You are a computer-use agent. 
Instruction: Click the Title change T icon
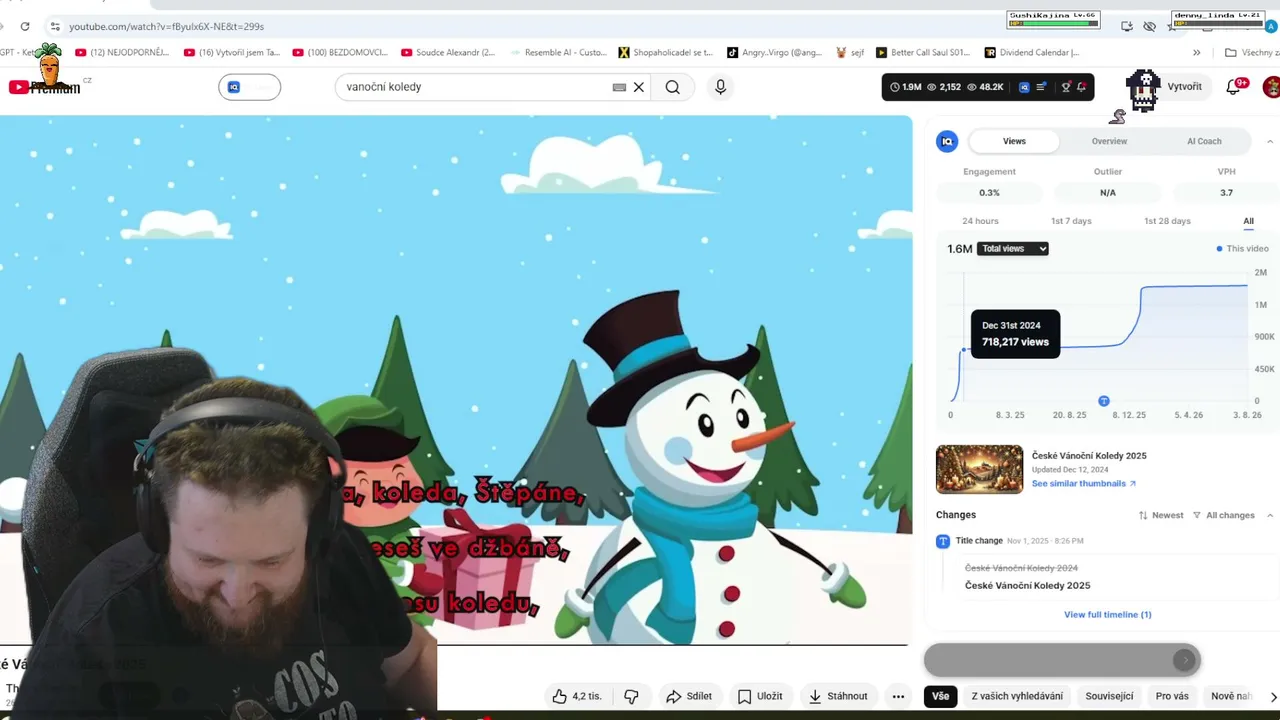coord(943,541)
